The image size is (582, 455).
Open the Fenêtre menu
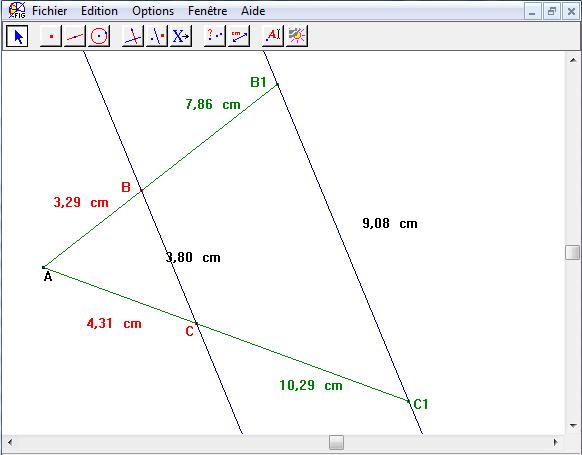[x=207, y=11]
